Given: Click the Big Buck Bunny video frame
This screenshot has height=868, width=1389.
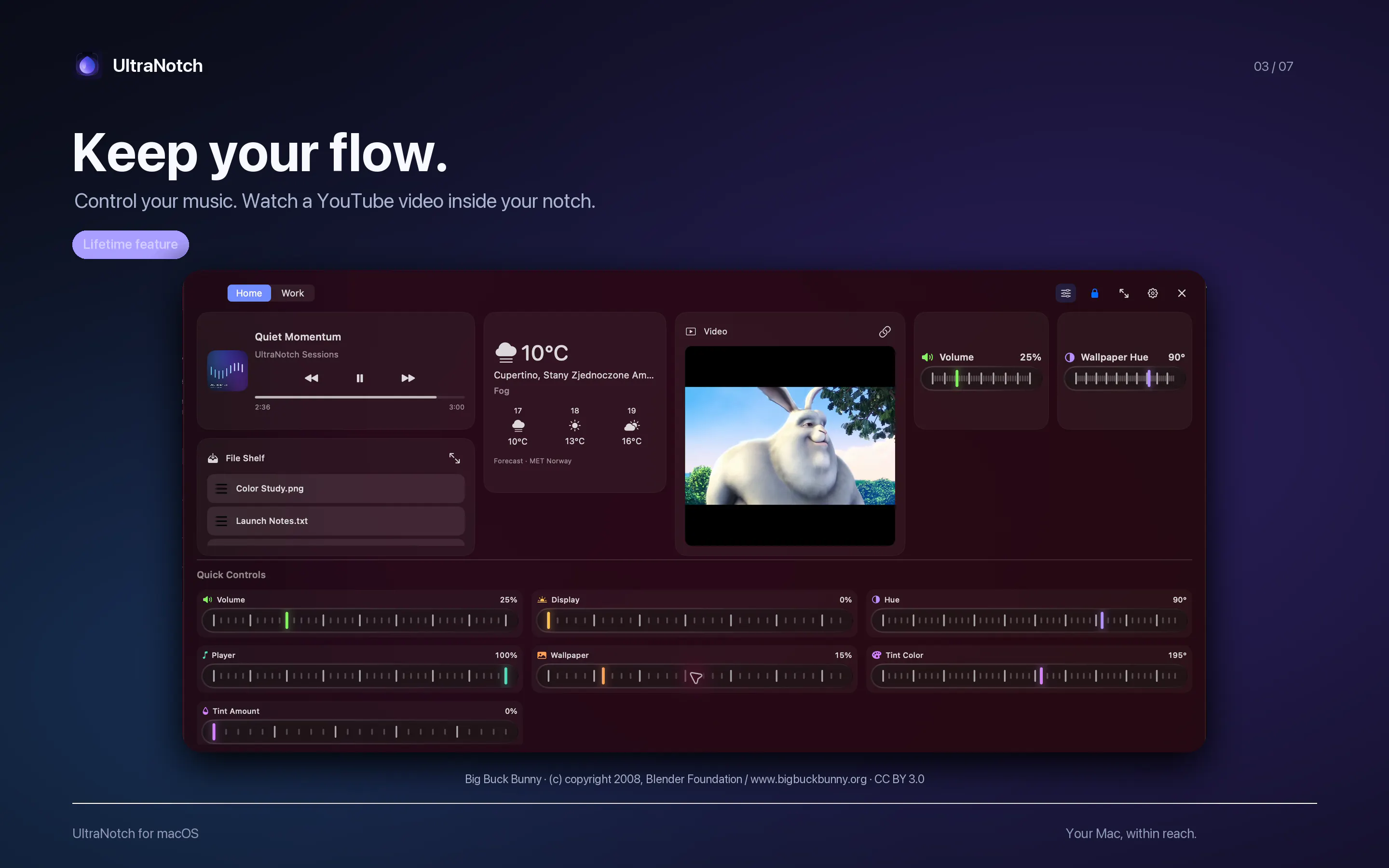Looking at the screenshot, I should (790, 446).
